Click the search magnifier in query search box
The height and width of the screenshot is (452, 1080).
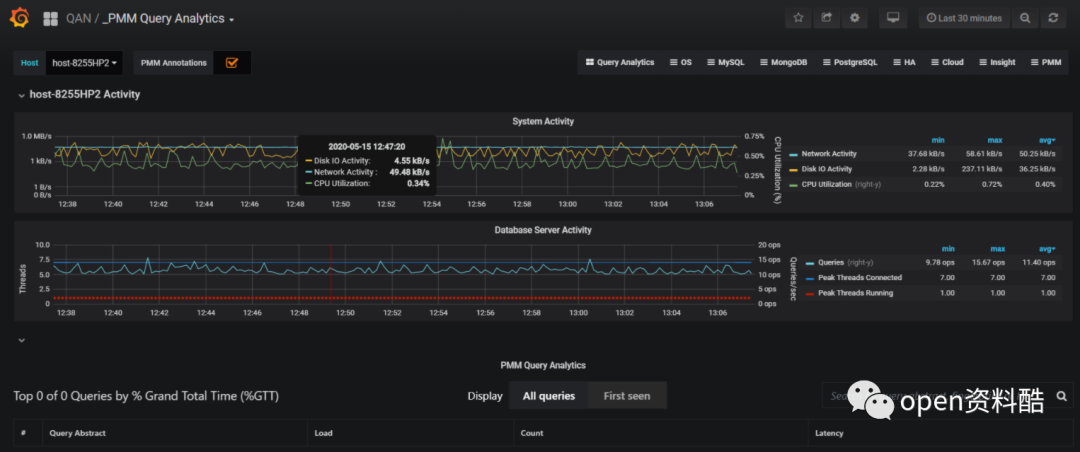pos(1061,396)
